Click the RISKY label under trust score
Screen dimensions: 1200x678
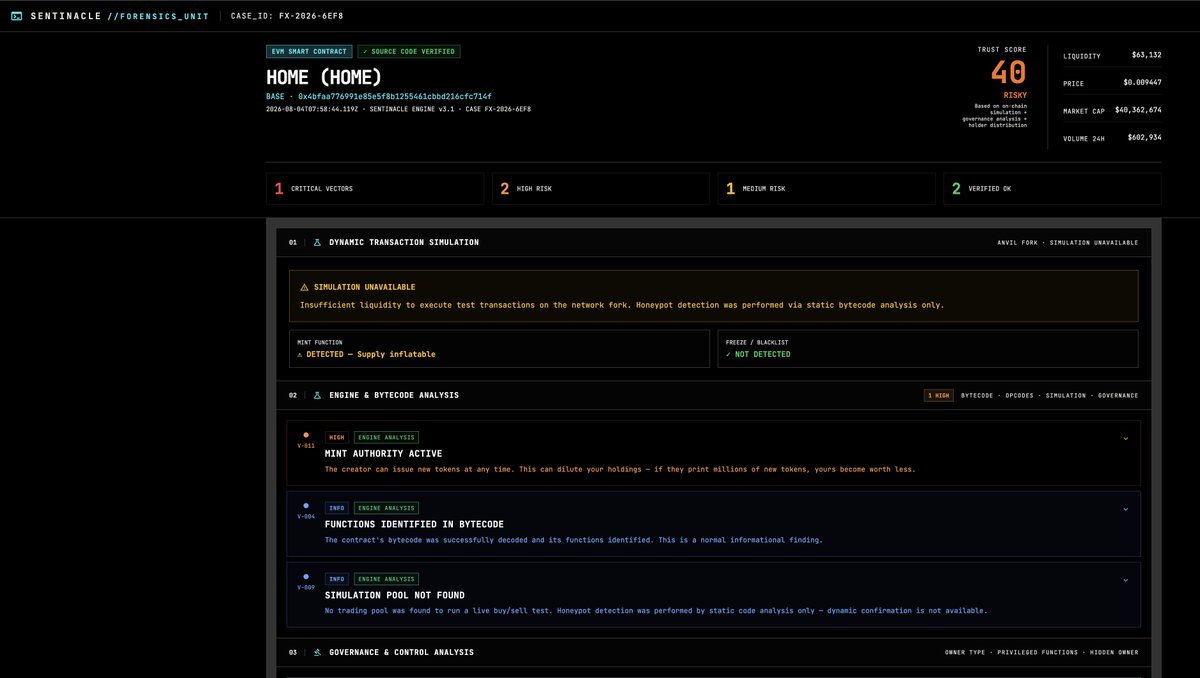tap(1015, 96)
